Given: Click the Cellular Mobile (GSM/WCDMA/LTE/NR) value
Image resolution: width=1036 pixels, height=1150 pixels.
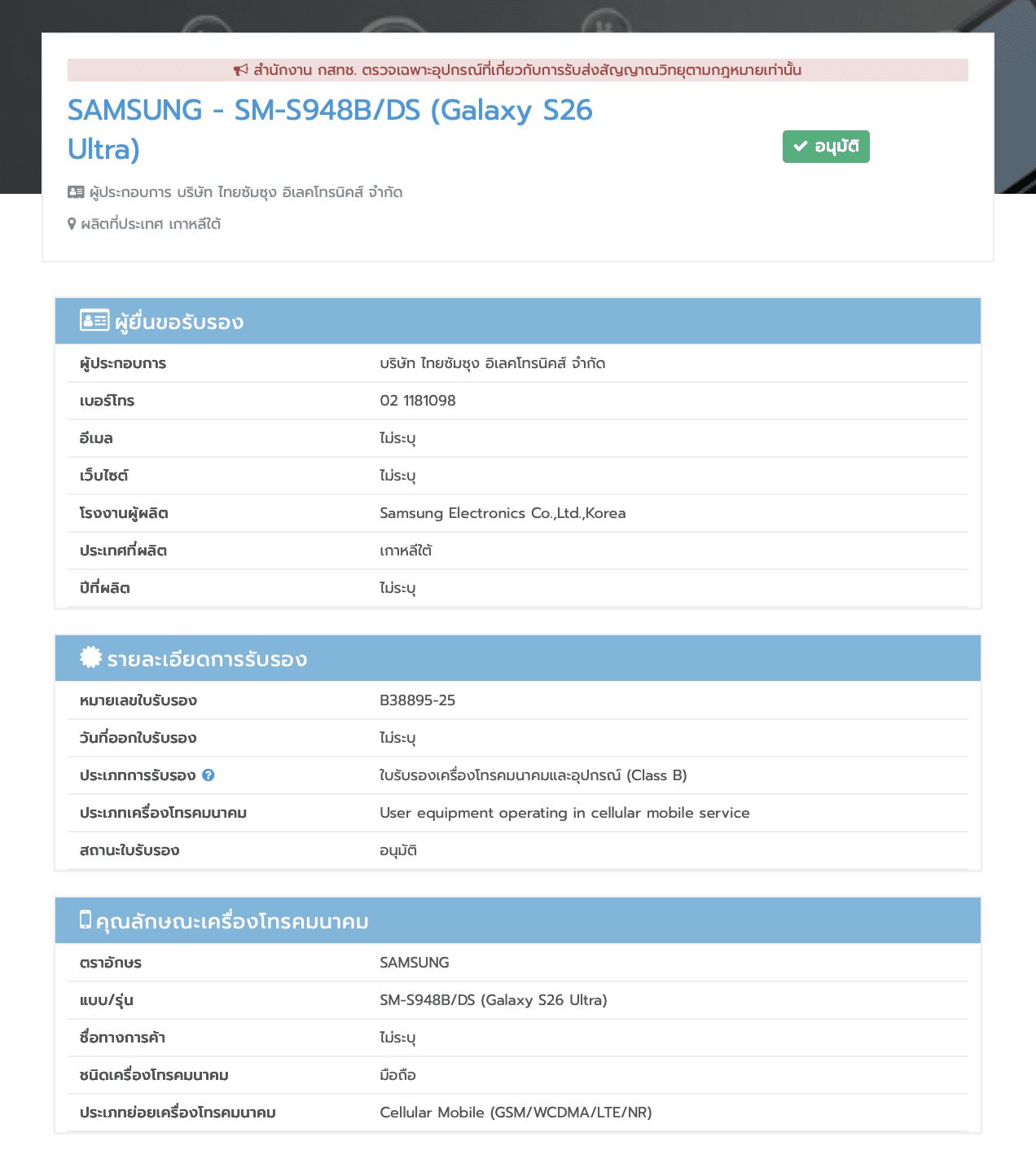Looking at the screenshot, I should tap(516, 1113).
